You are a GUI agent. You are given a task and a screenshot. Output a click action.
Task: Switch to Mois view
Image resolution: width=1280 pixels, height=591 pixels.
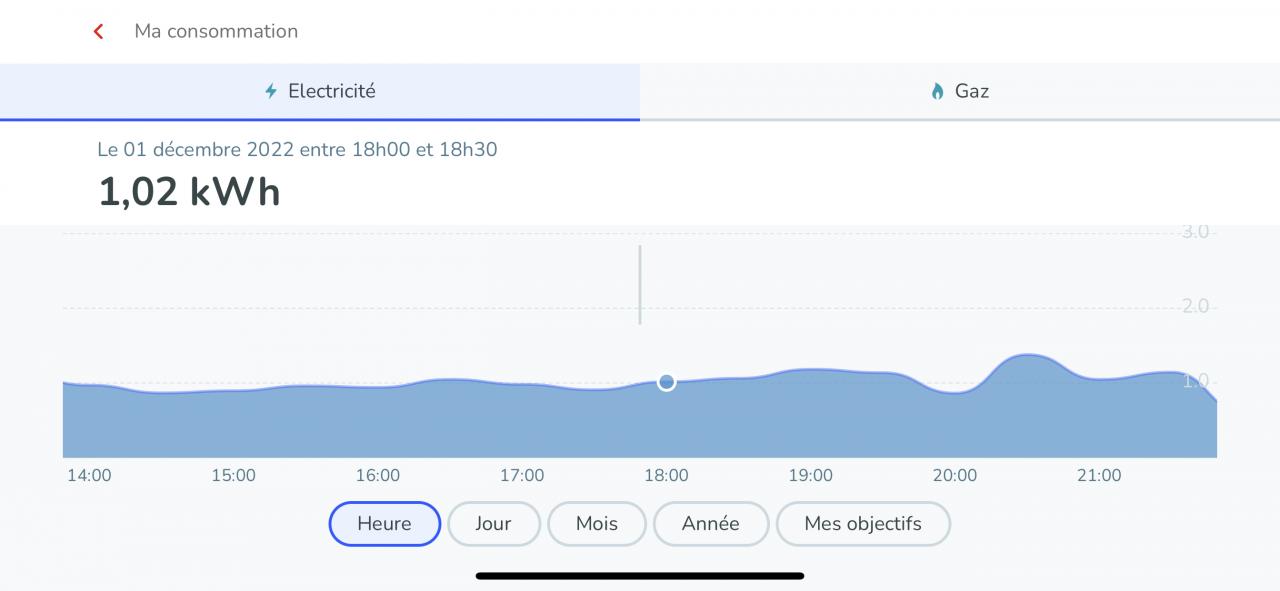[597, 524]
